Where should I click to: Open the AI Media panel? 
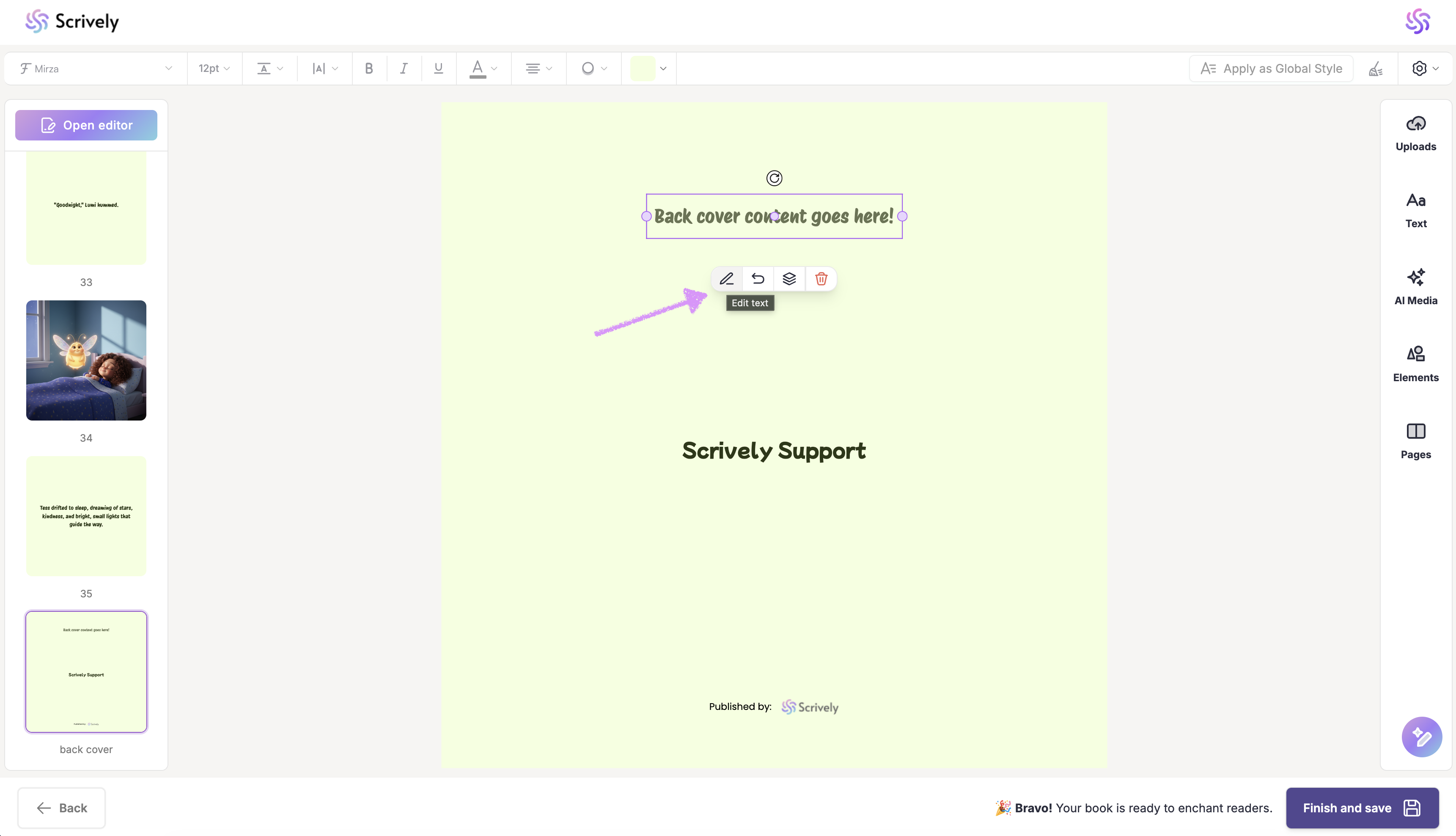pos(1415,287)
